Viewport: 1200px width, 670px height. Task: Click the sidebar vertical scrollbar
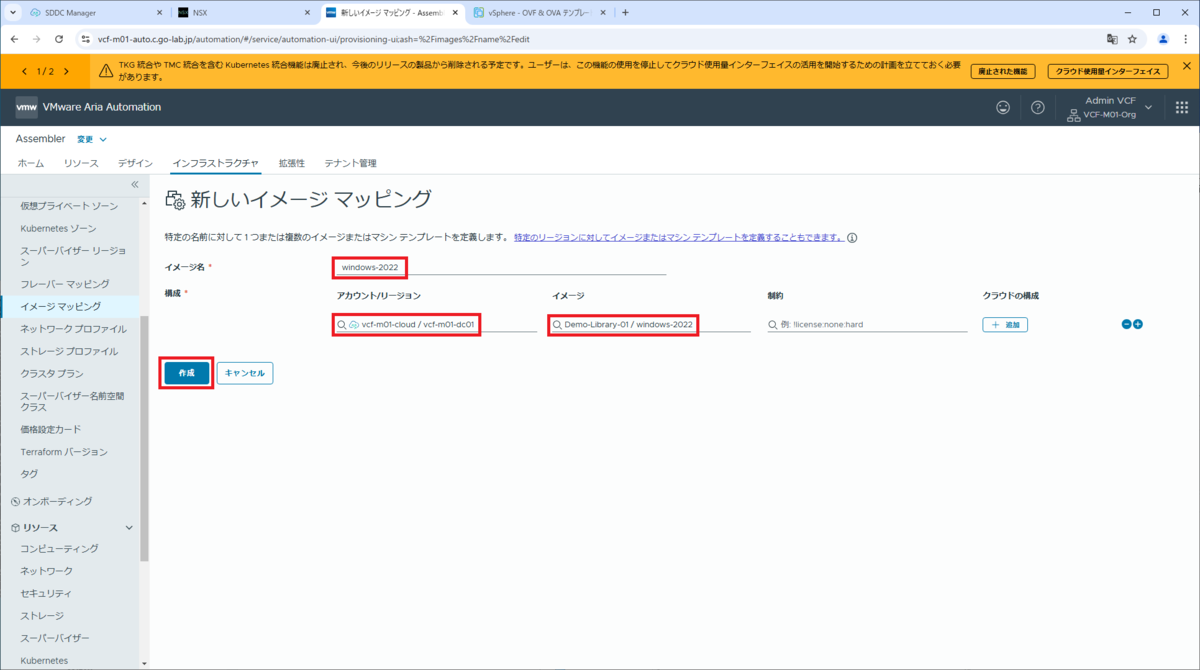[x=144, y=439]
